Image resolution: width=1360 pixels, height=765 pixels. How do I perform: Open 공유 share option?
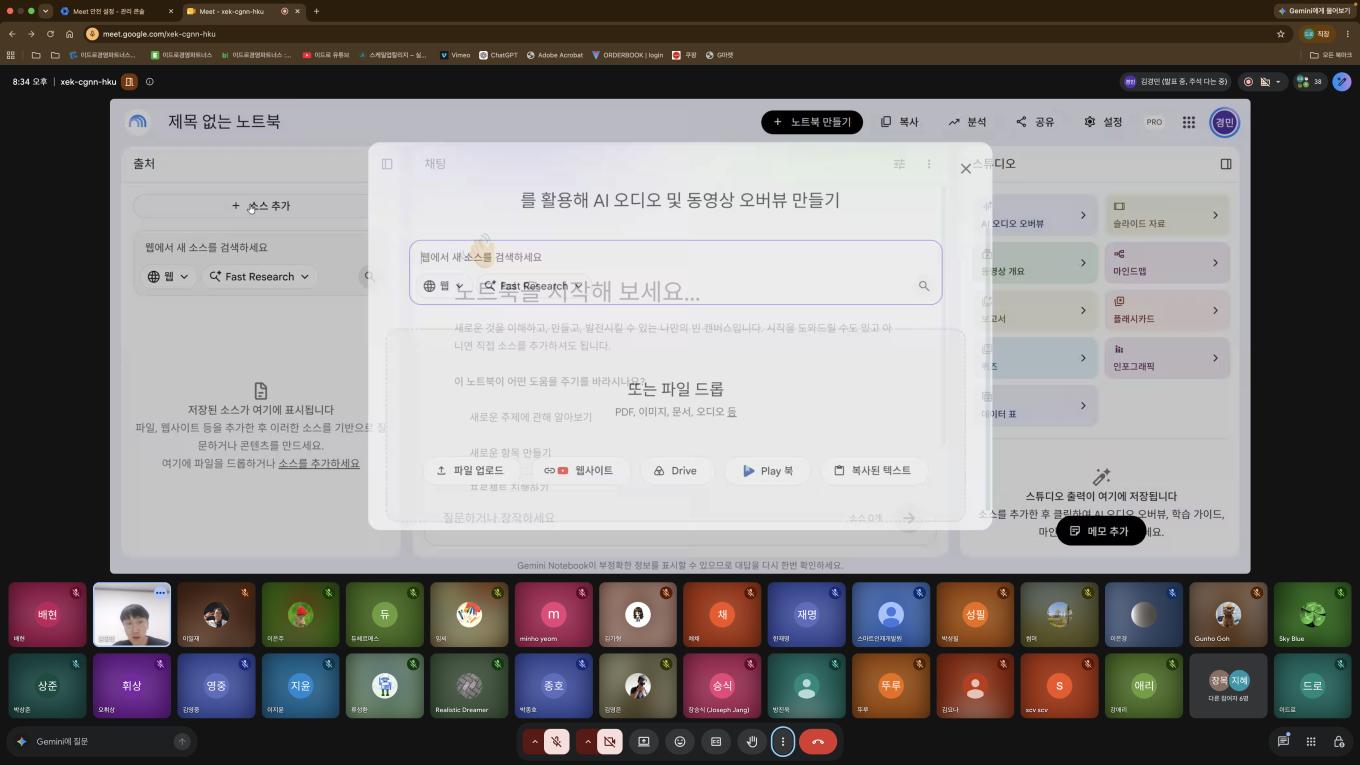[x=1035, y=122]
